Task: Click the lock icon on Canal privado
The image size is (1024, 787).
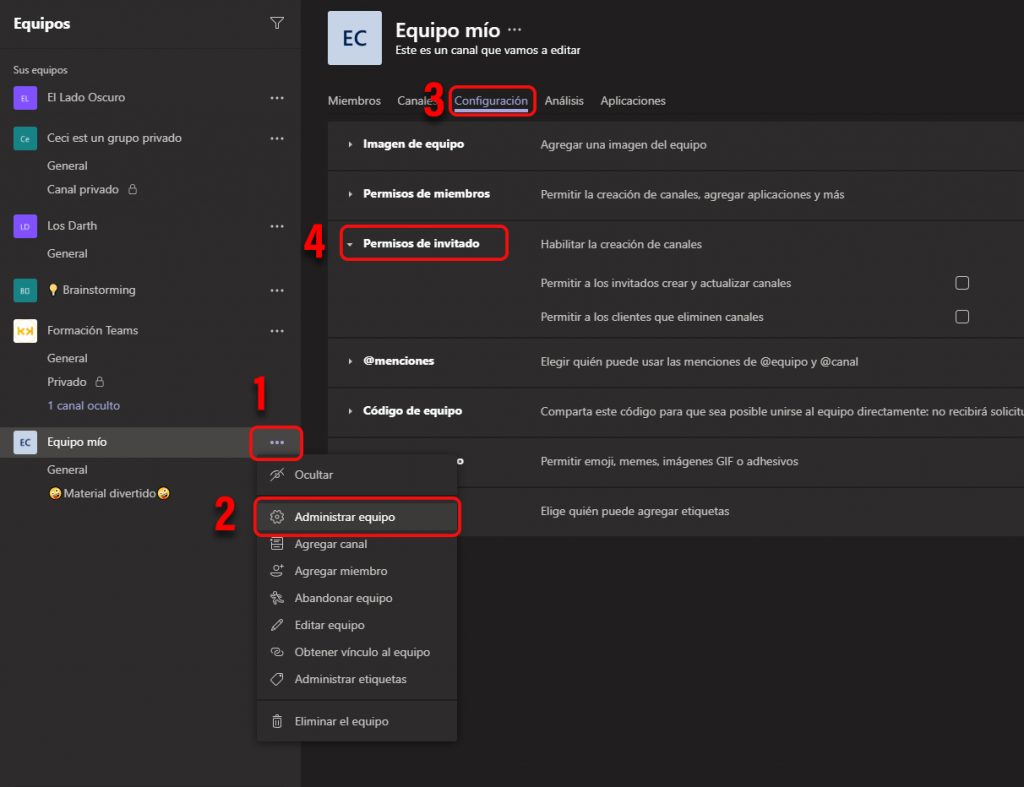Action: coord(133,189)
